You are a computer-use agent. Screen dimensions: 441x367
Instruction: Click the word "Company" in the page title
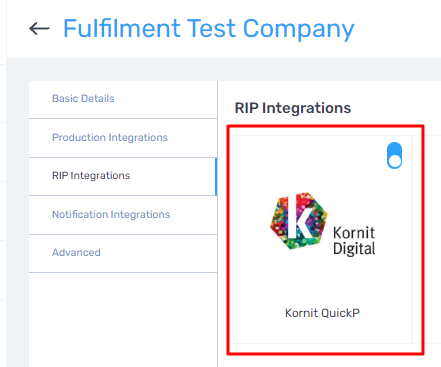coord(298,30)
